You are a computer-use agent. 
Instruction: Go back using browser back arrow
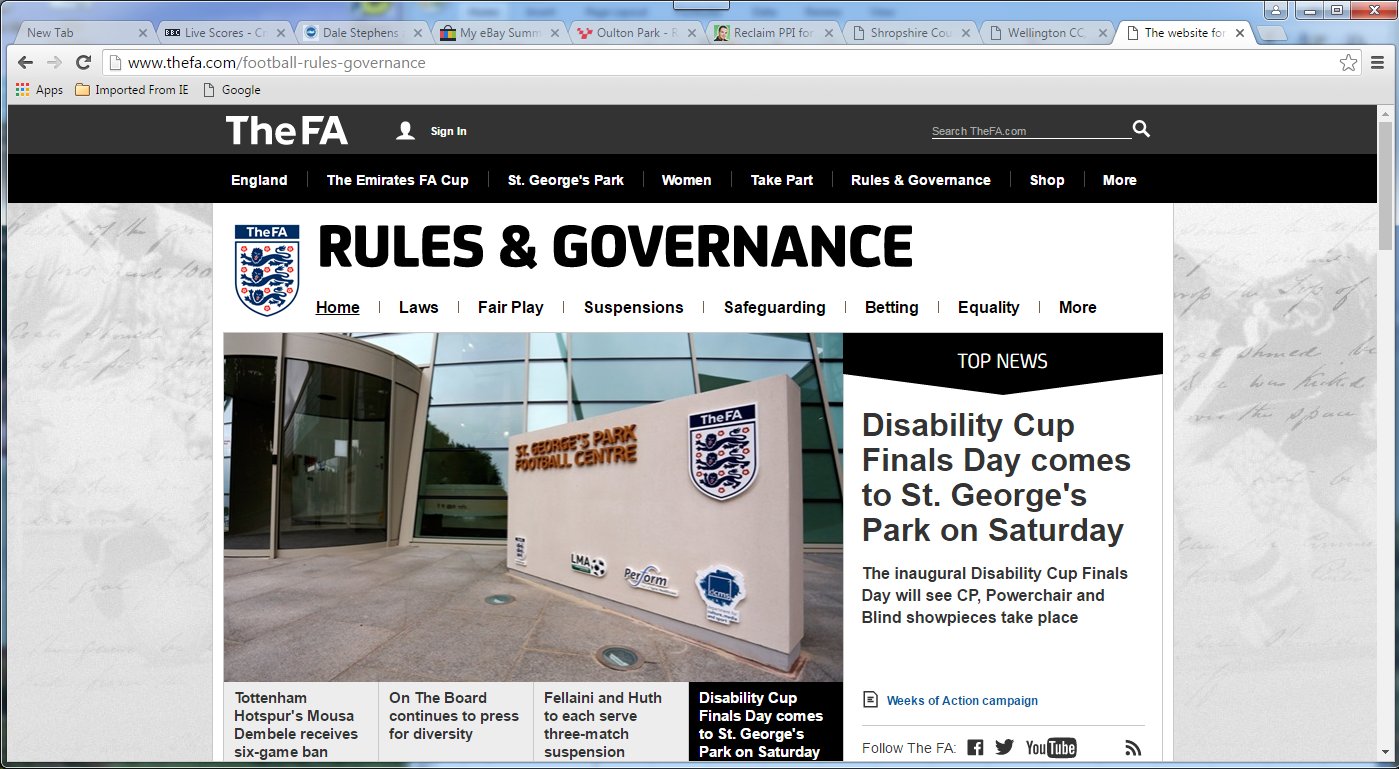[x=26, y=63]
